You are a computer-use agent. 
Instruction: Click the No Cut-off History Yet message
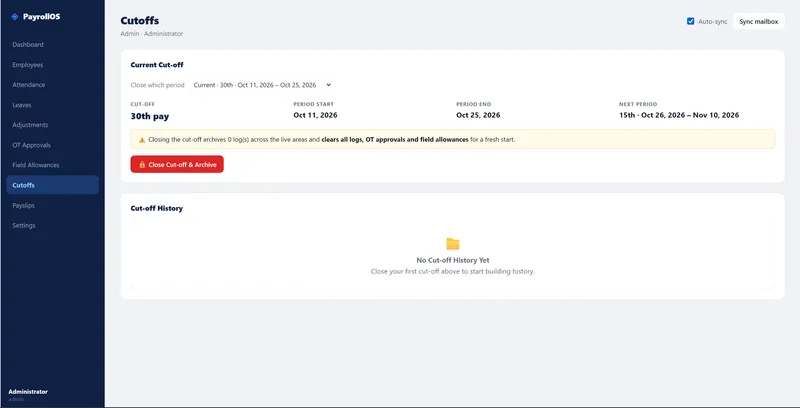coord(453,260)
